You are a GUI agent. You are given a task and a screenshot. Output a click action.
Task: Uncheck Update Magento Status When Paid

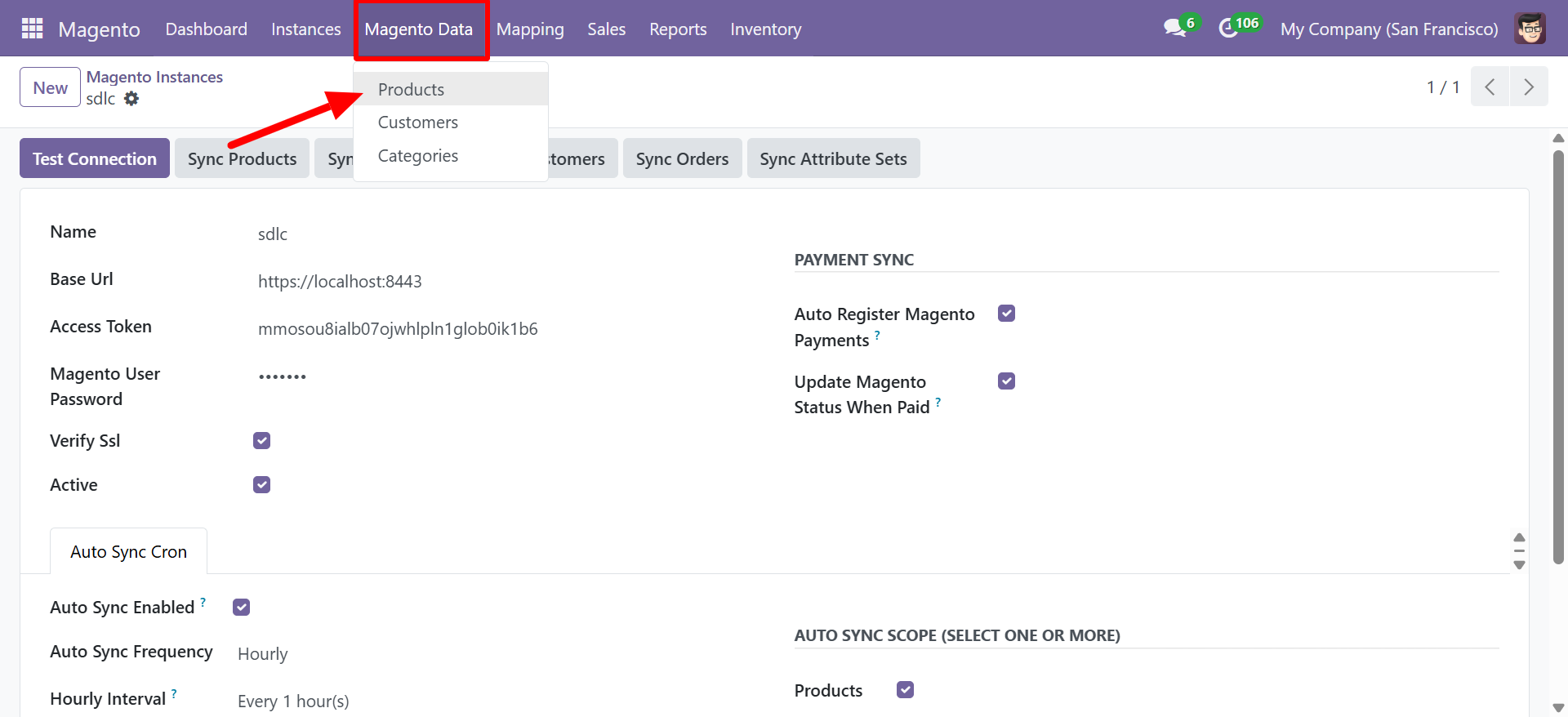pyautogui.click(x=1006, y=381)
